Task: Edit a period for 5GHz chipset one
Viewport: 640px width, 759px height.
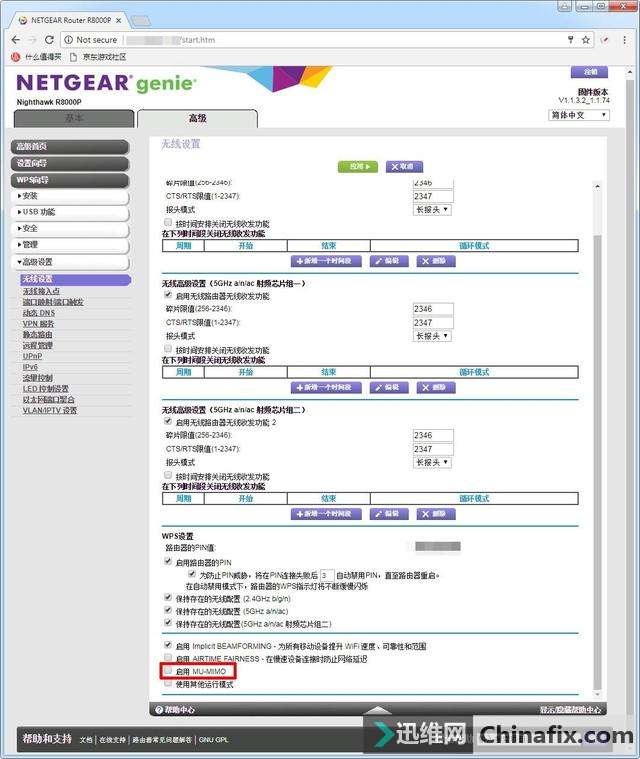Action: pyautogui.click(x=389, y=387)
